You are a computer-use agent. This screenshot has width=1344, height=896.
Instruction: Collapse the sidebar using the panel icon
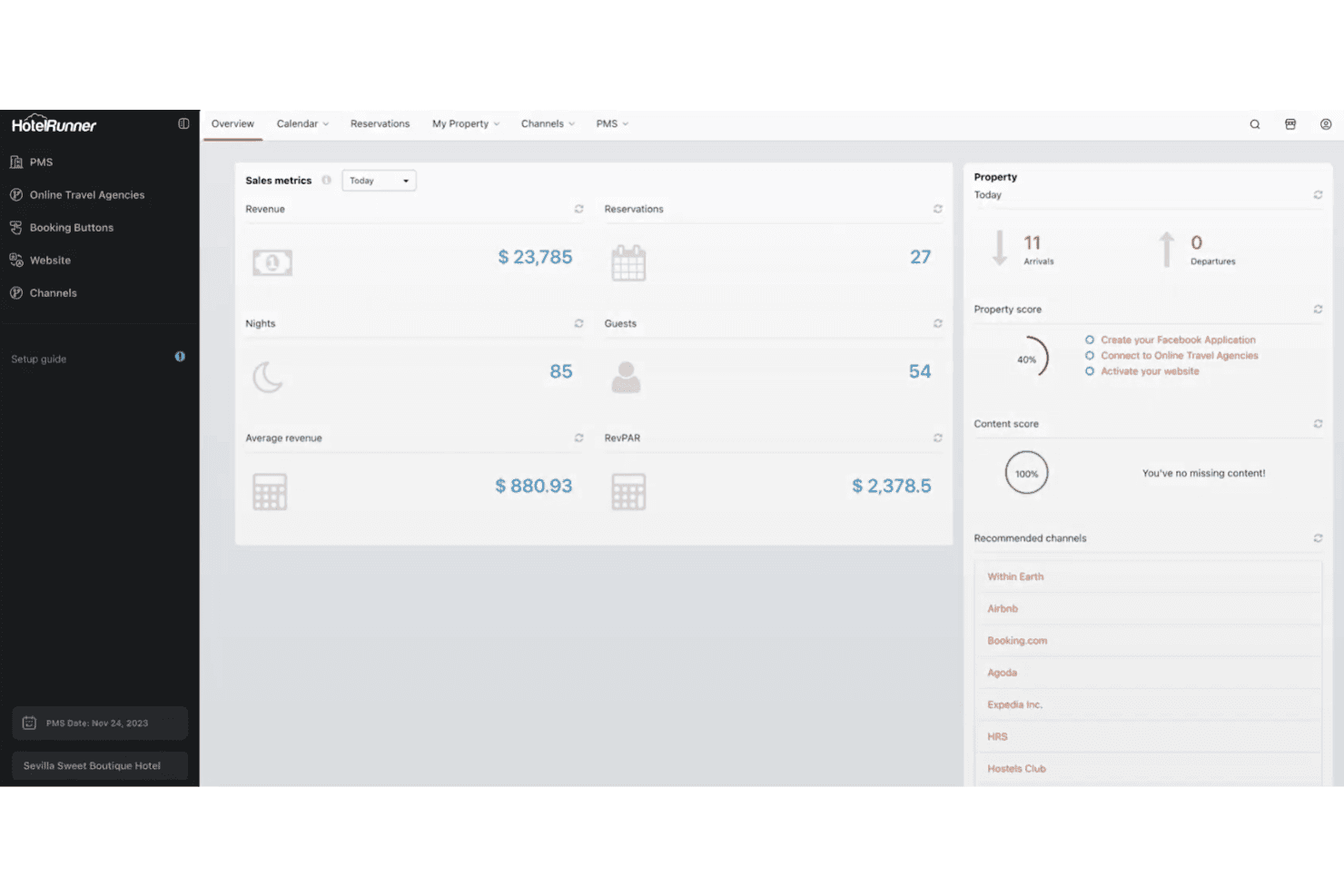click(183, 123)
